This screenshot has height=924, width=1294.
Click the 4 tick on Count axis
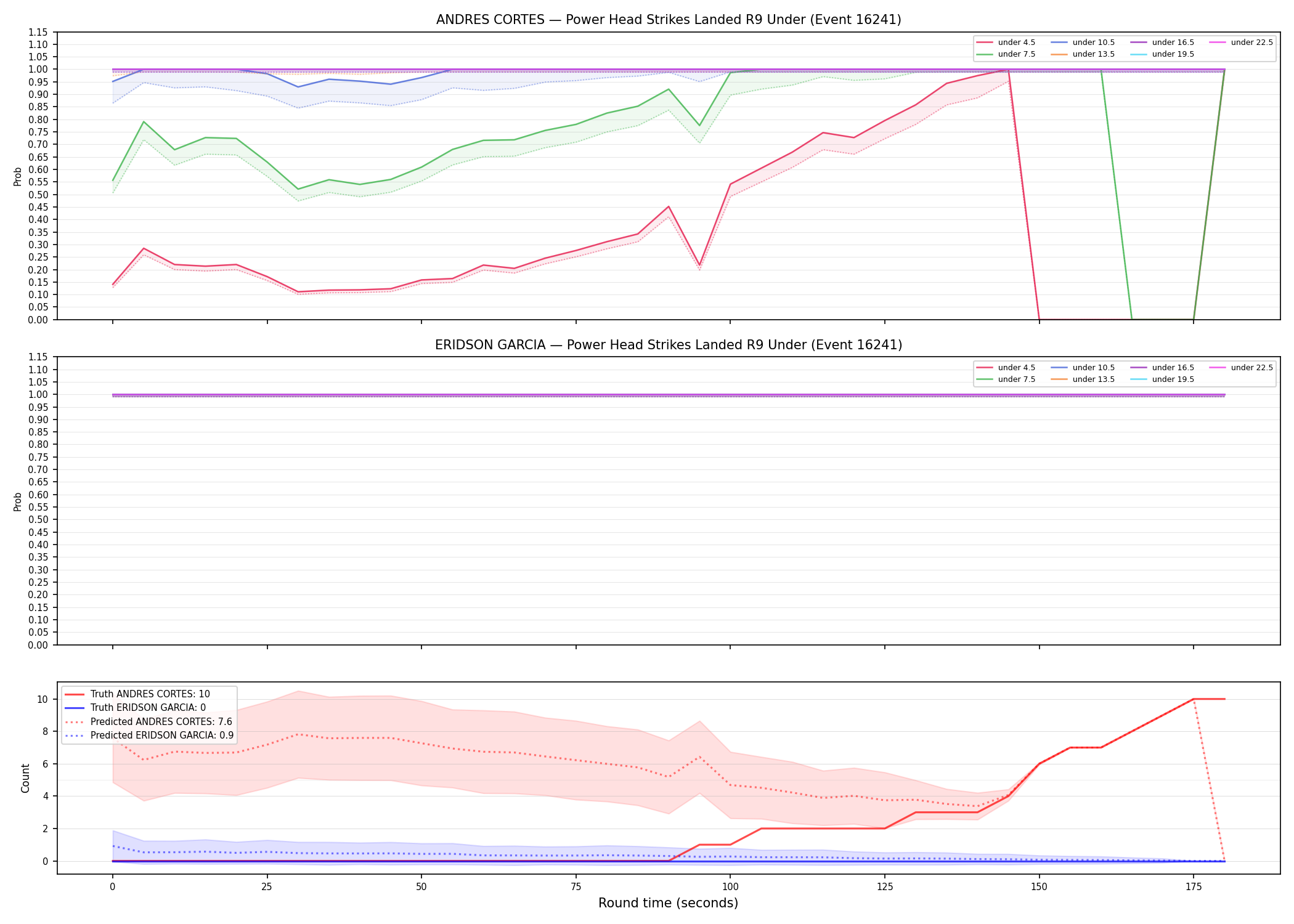pyautogui.click(x=46, y=796)
